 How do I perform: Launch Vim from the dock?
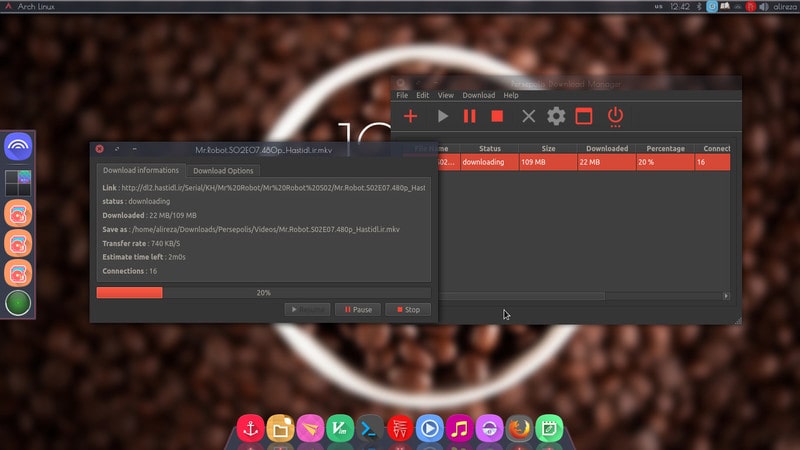point(340,429)
